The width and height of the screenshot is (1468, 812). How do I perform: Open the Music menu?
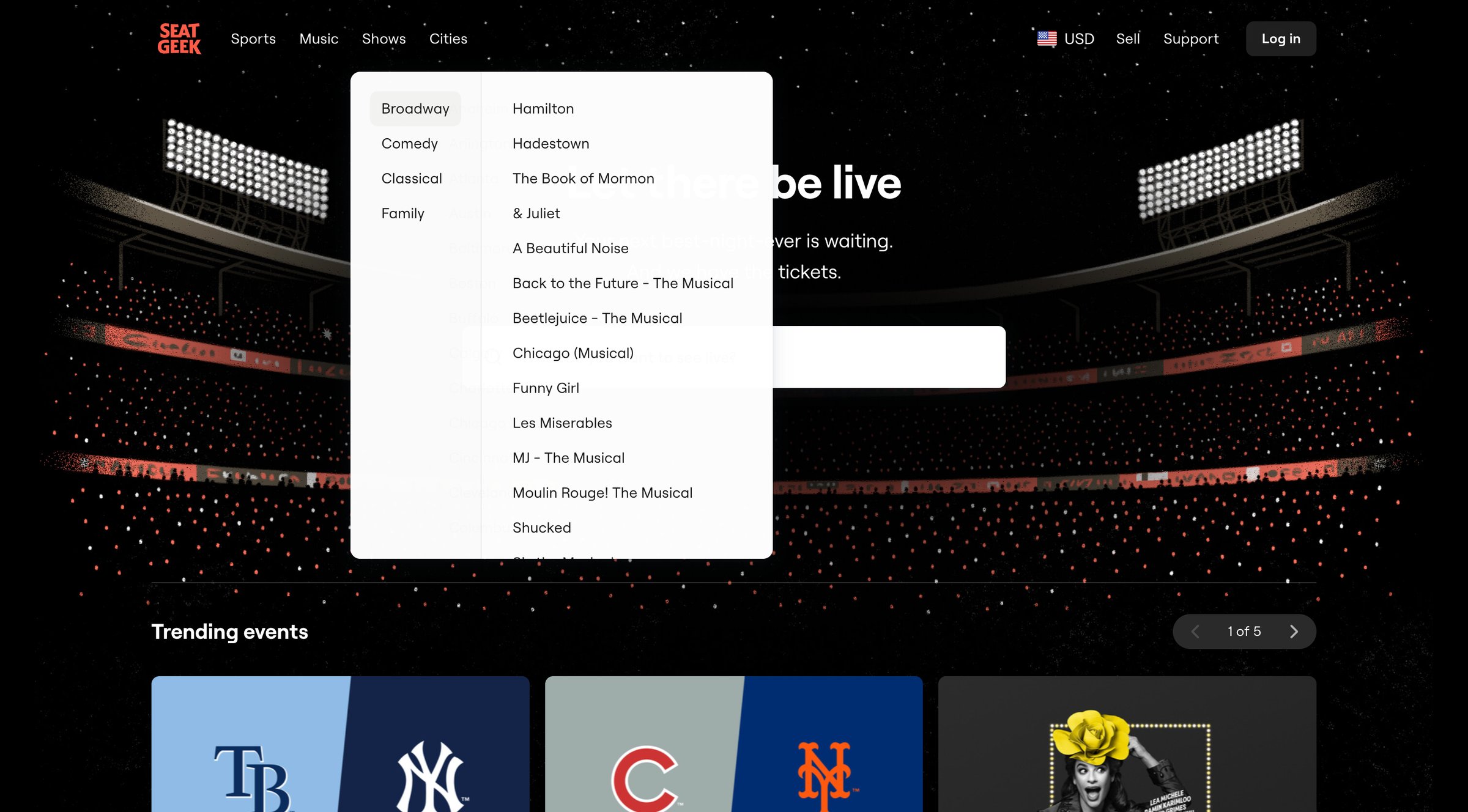(x=319, y=39)
